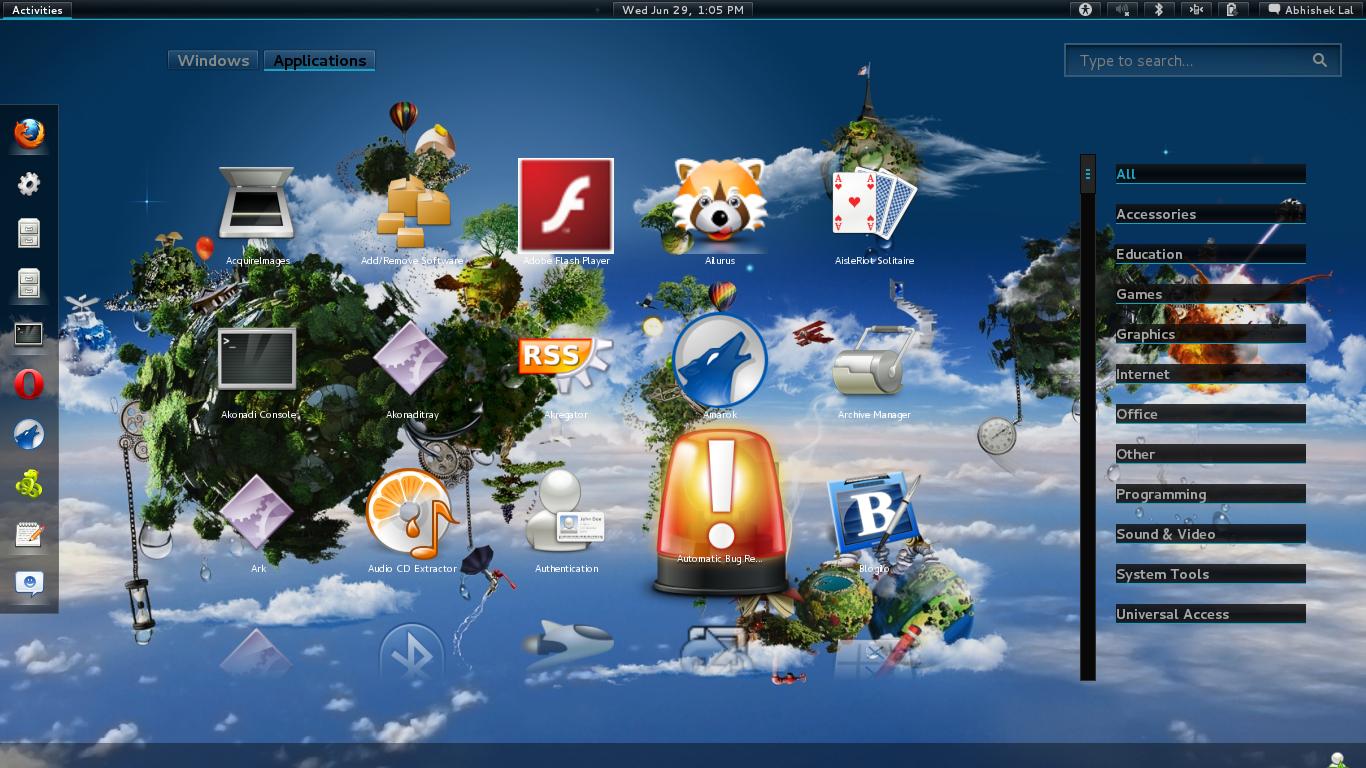Open the settings gear in the dock
The height and width of the screenshot is (768, 1366).
pos(29,183)
